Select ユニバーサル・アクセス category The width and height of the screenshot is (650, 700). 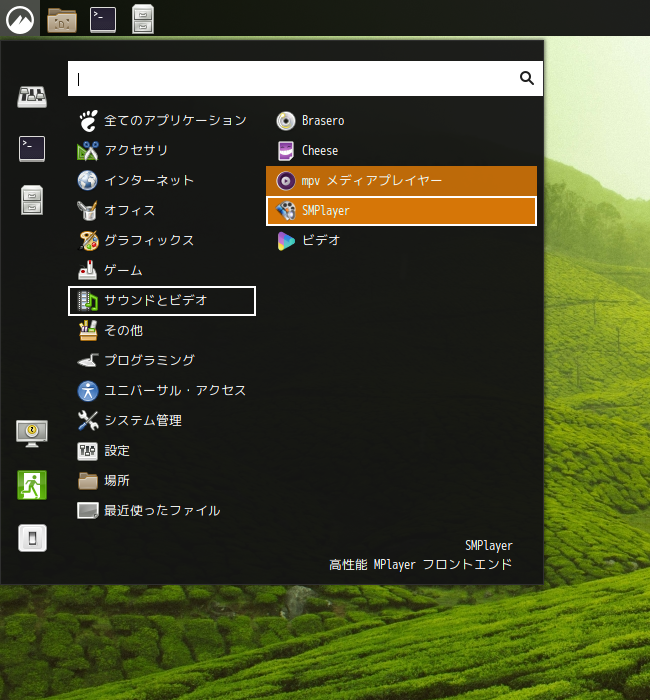[x=162, y=391]
